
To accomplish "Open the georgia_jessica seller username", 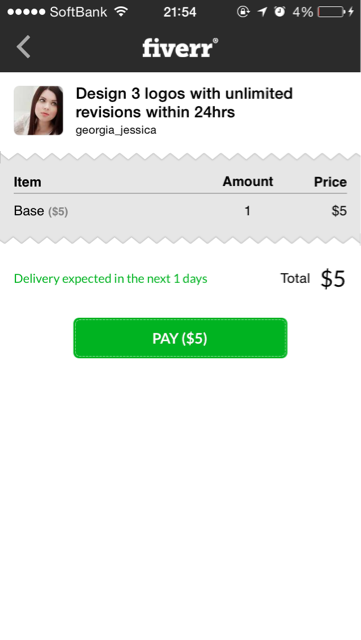I will (116, 130).
